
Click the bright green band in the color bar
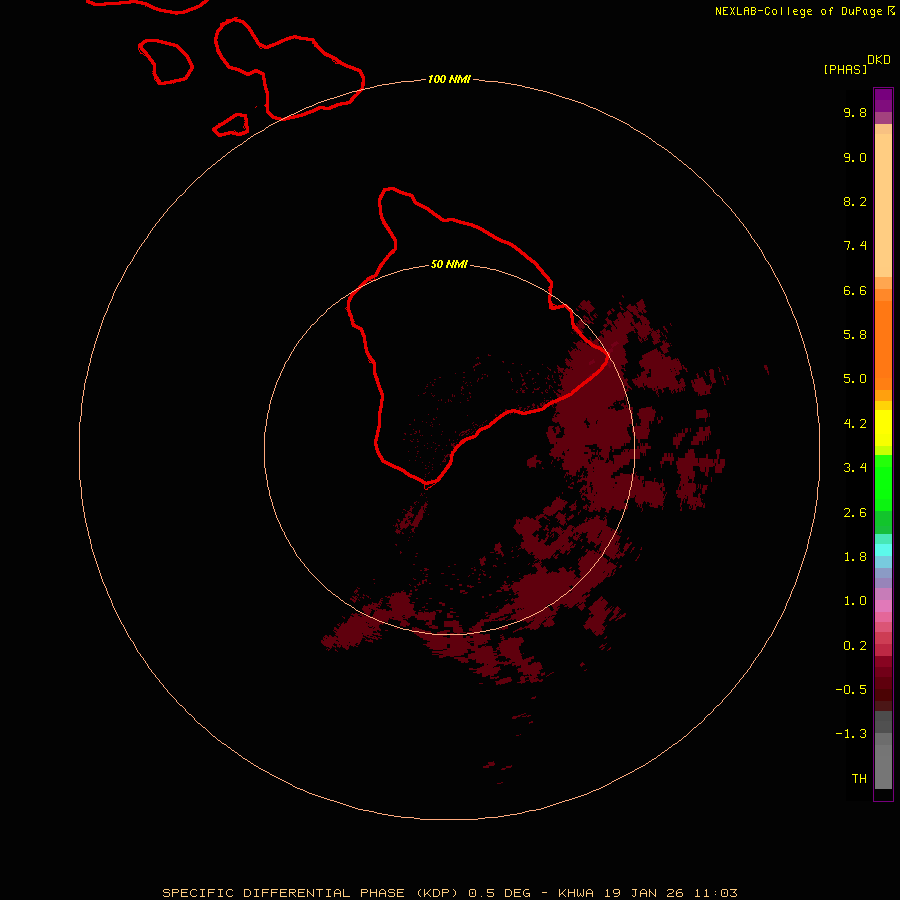(883, 483)
